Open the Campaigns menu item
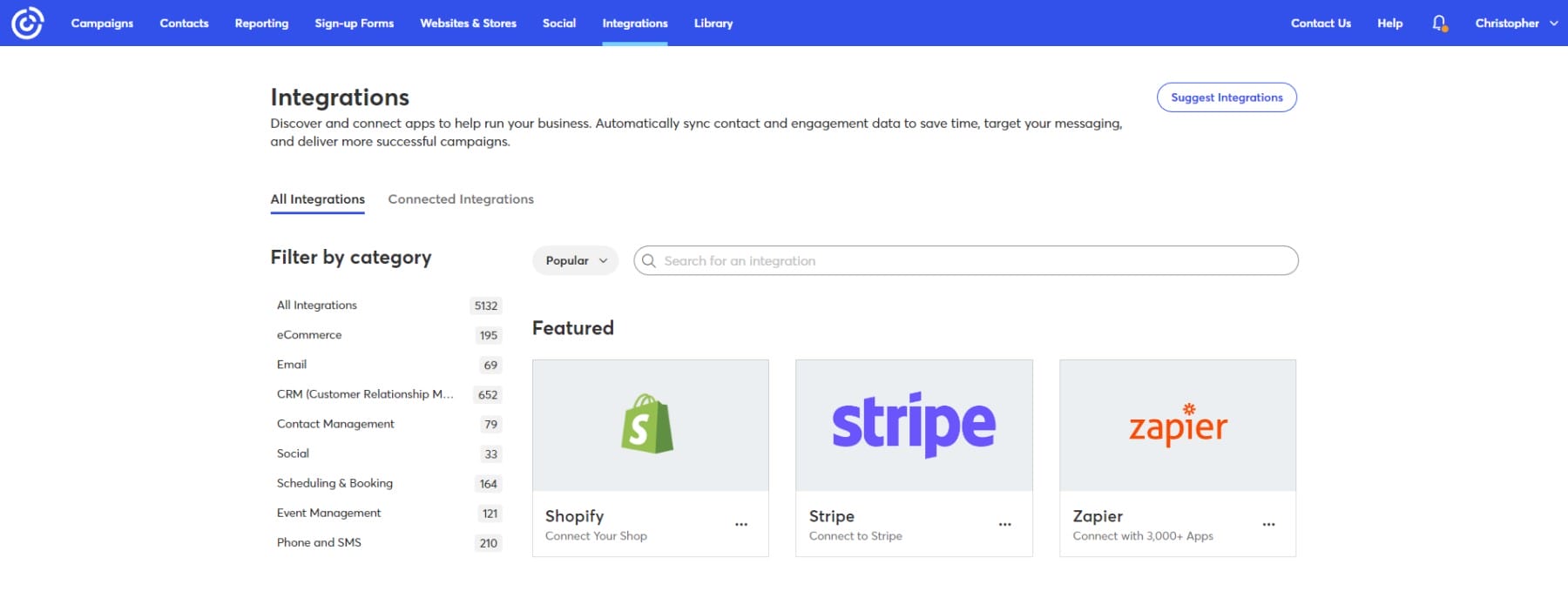The image size is (1568, 591). [x=102, y=24]
